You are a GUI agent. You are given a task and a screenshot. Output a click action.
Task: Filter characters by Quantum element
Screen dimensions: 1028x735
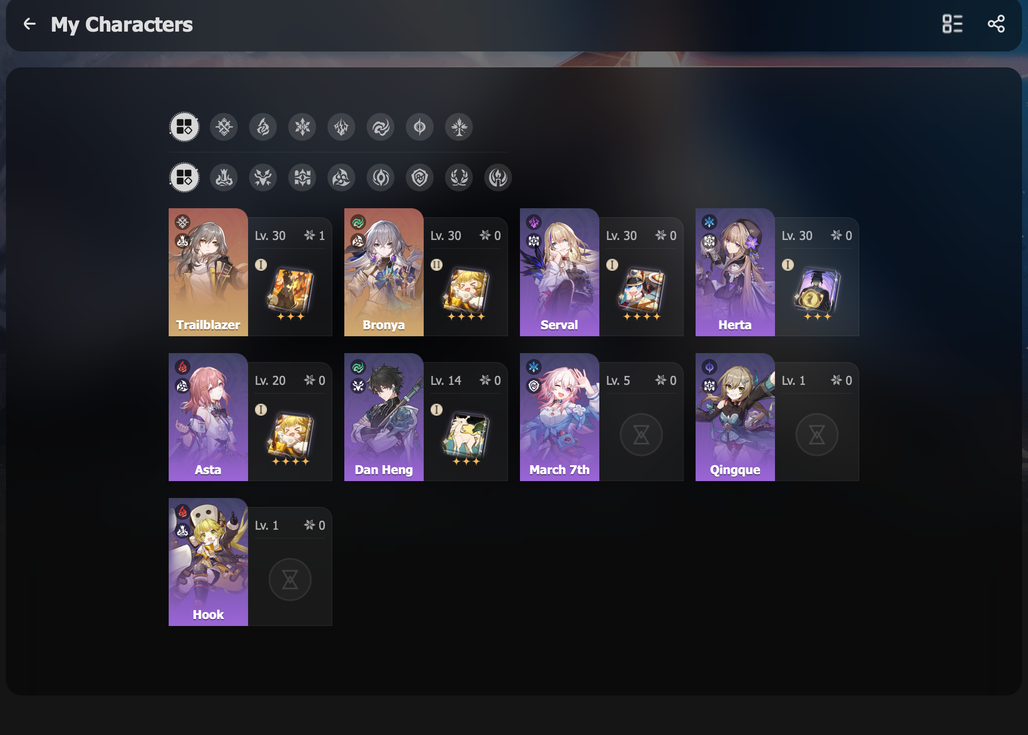coord(420,127)
